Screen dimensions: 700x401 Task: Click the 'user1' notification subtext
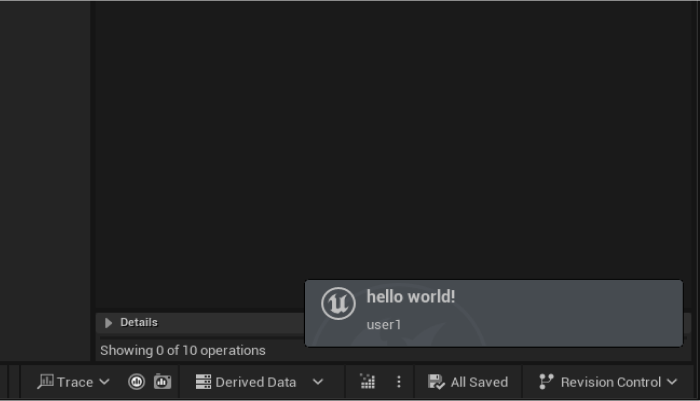point(384,325)
